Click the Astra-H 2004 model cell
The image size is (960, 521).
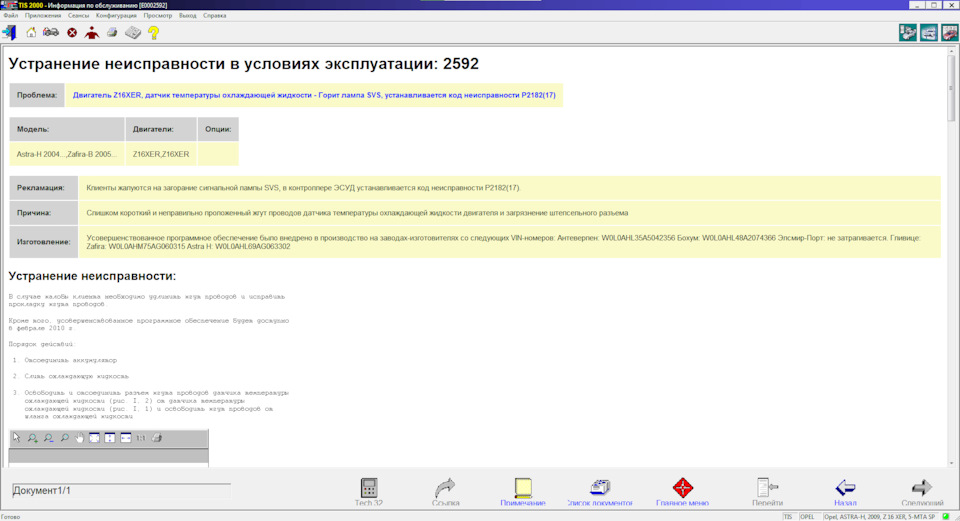pyautogui.click(x=67, y=154)
